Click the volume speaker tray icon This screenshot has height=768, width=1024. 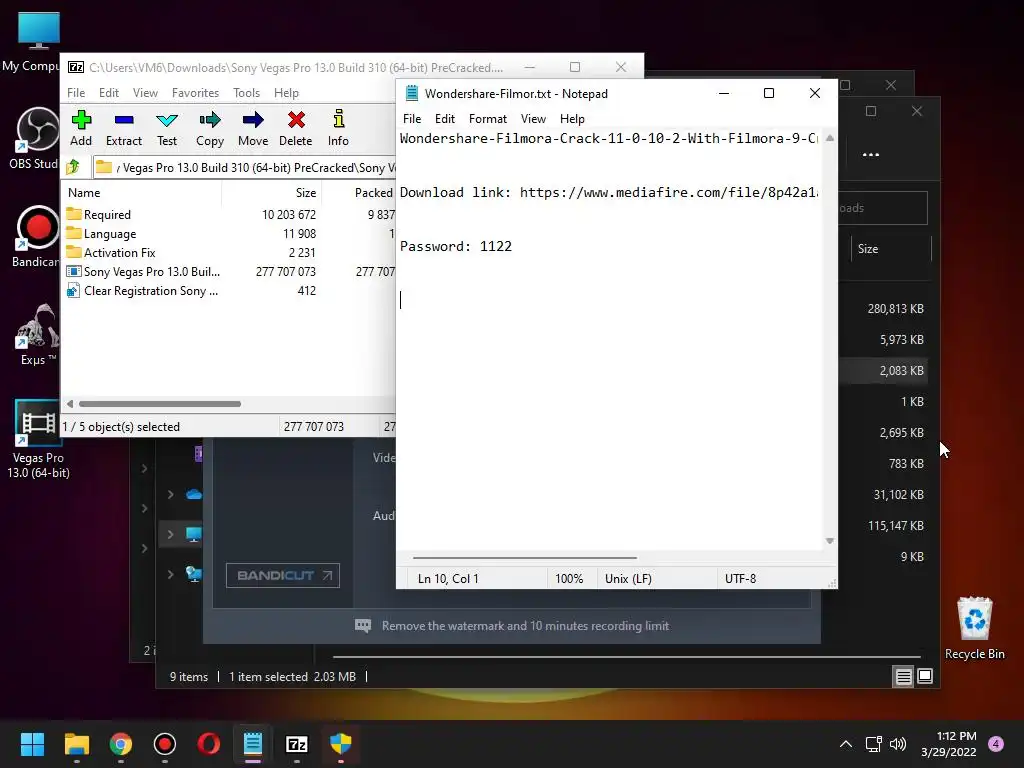[898, 744]
